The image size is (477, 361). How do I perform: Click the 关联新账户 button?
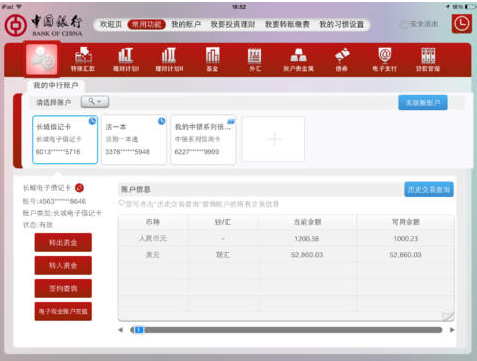coord(423,103)
